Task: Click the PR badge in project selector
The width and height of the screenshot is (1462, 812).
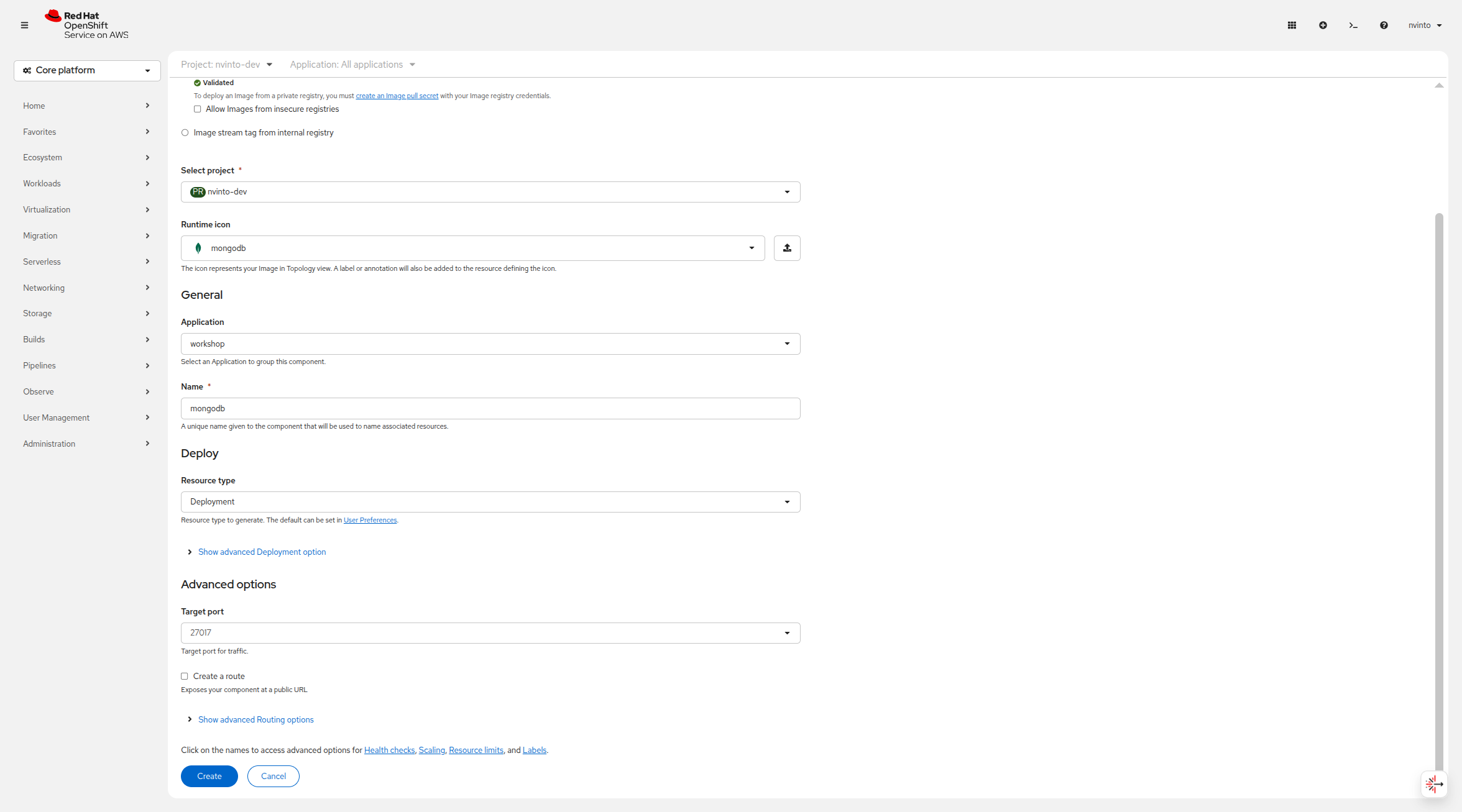Action: (198, 192)
